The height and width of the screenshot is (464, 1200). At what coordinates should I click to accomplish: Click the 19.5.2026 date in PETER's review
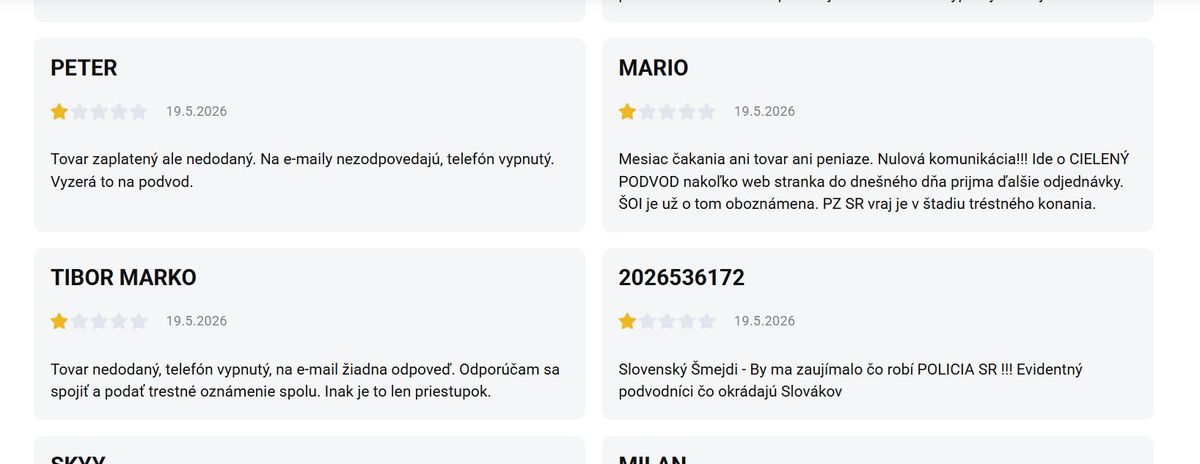coord(196,111)
